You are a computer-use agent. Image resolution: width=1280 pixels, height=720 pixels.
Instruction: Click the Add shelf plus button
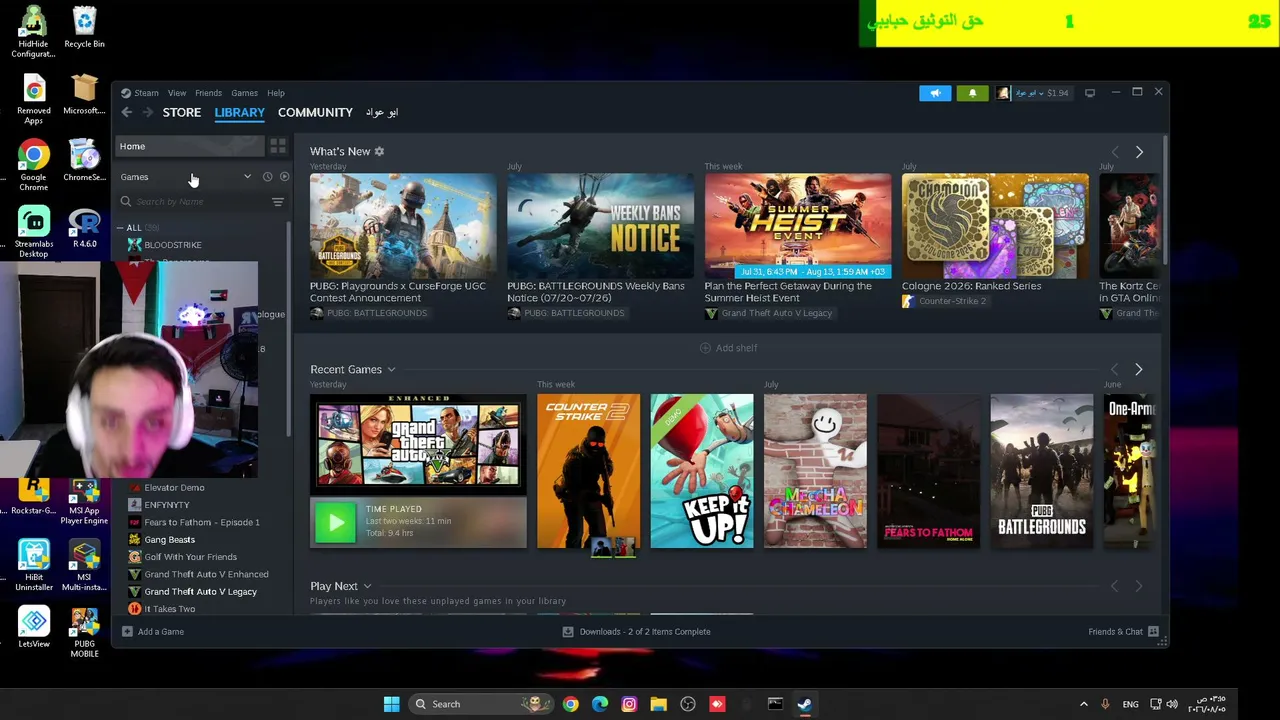(x=705, y=348)
